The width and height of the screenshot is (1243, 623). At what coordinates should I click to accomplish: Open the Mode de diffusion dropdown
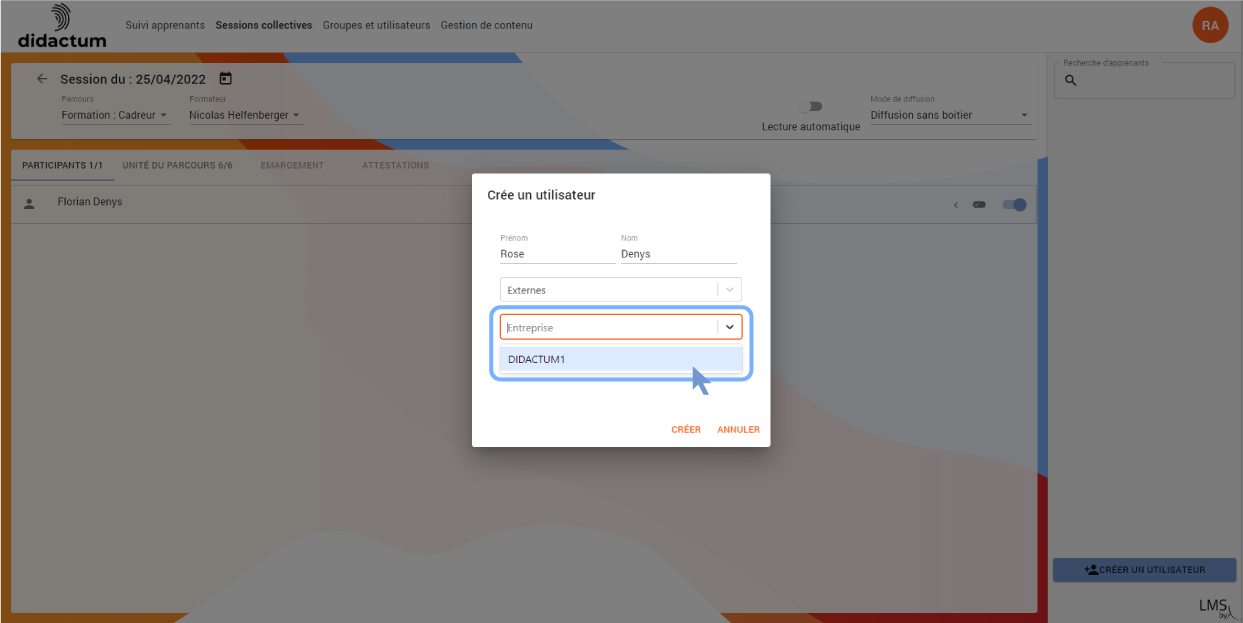pyautogui.click(x=950, y=115)
